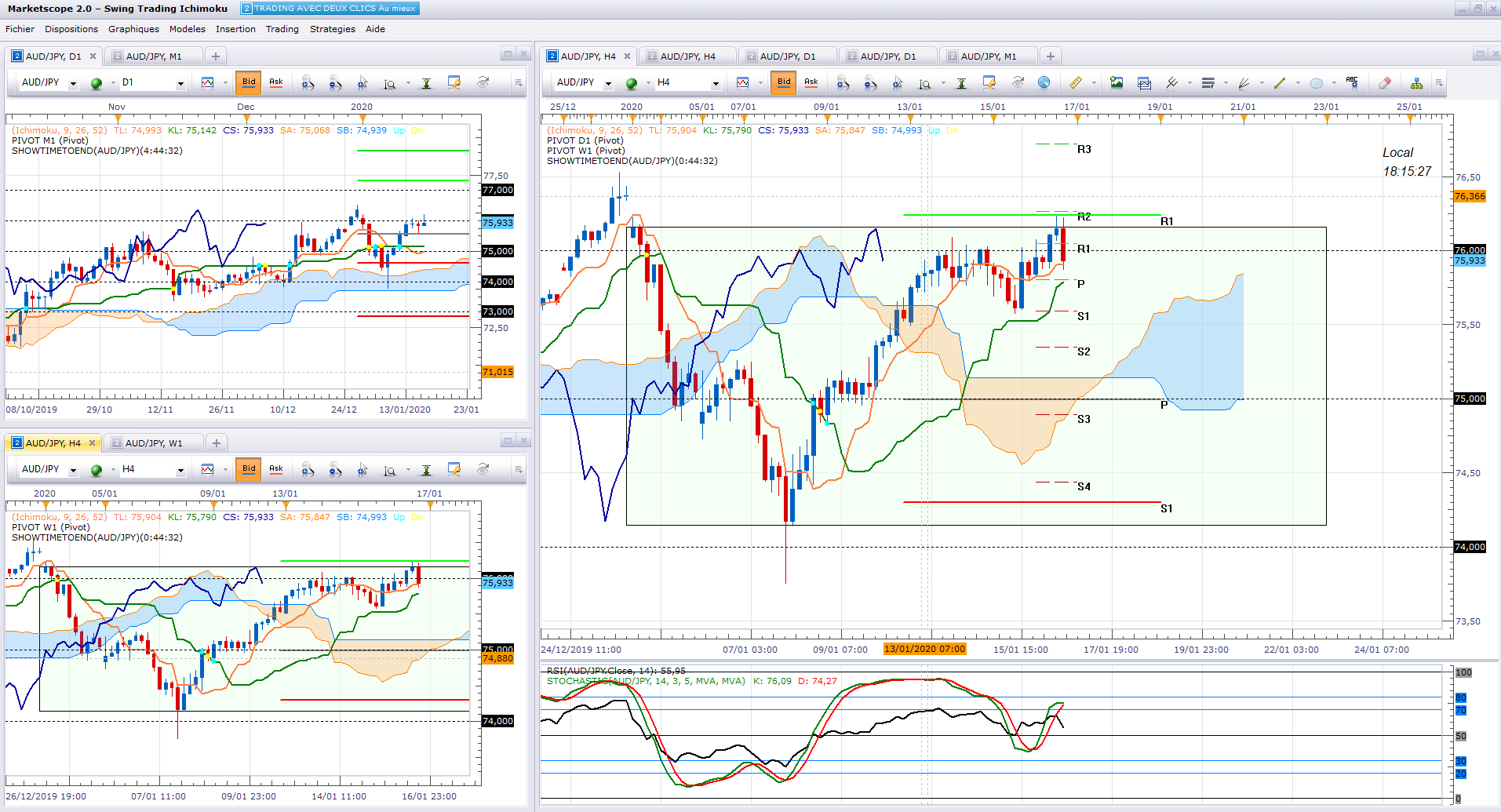Viewport: 1501px width, 812px height.
Task: Toggle Bid price in the D1 panel
Action: point(249,82)
